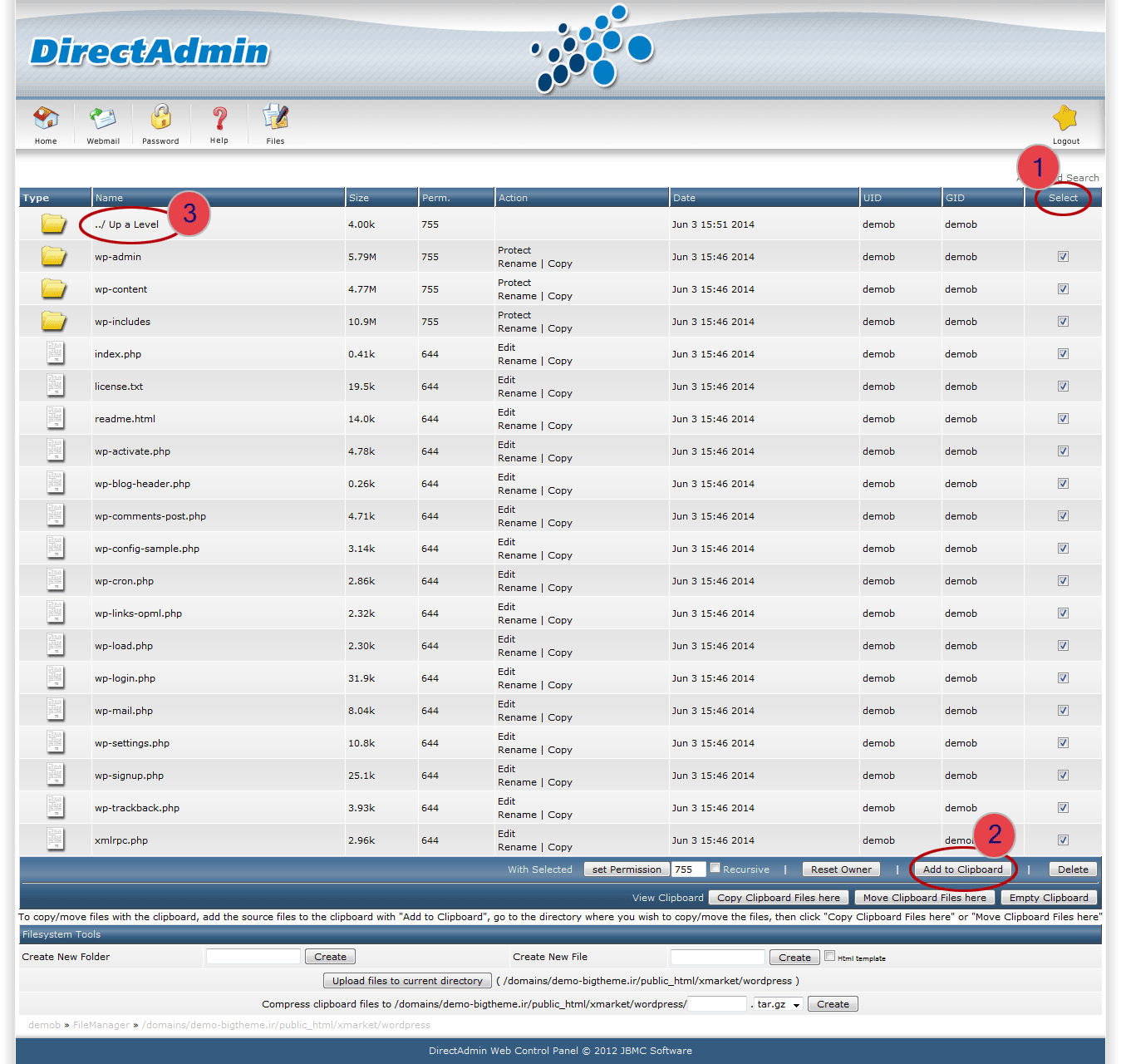Click the set Permission button
The width and height of the screenshot is (1121, 1064).
pyautogui.click(x=627, y=869)
